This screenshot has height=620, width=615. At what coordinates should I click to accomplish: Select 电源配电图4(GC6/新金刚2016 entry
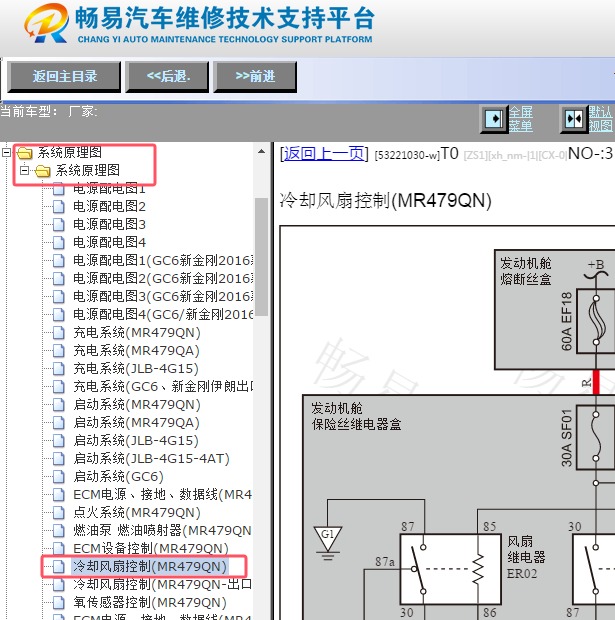click(x=163, y=314)
